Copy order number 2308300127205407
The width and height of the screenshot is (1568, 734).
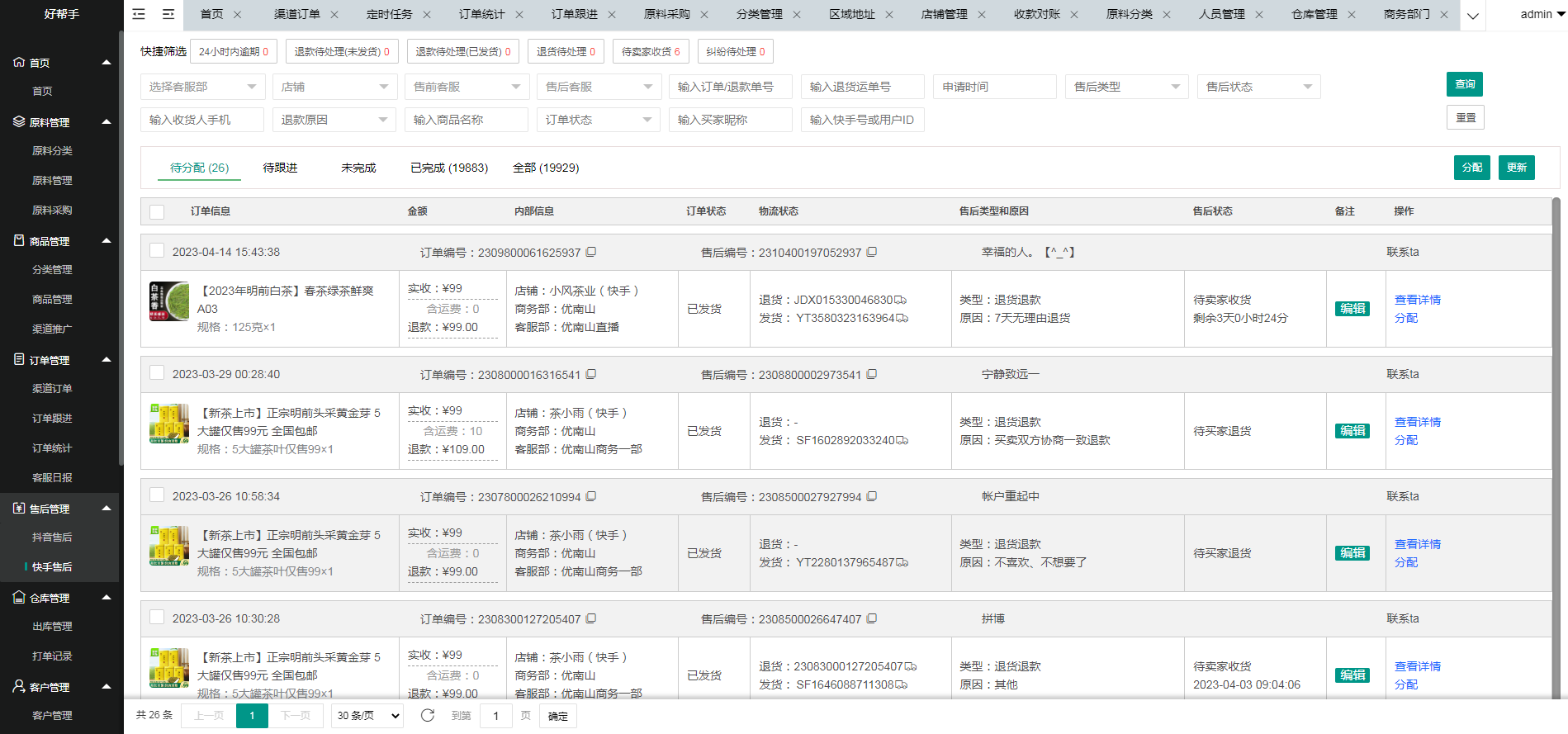pos(591,618)
